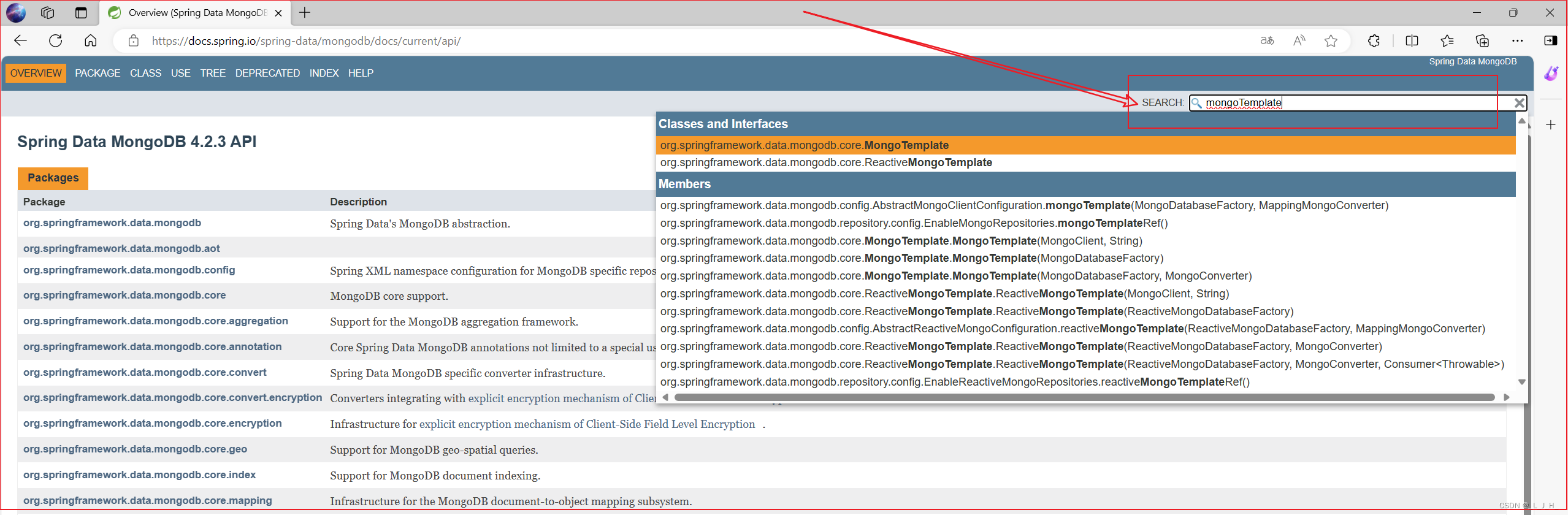Click the search magnifier icon
Viewport: 1568px width, 515px height.
1197,103
